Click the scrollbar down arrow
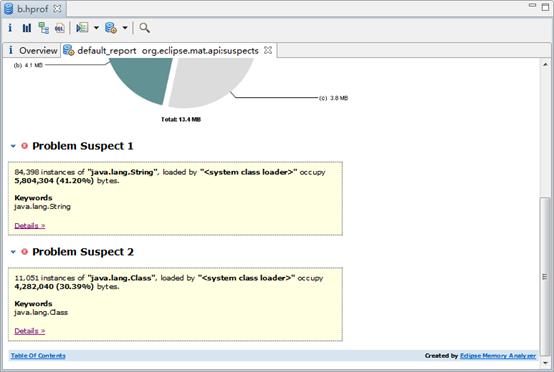 click(x=545, y=363)
